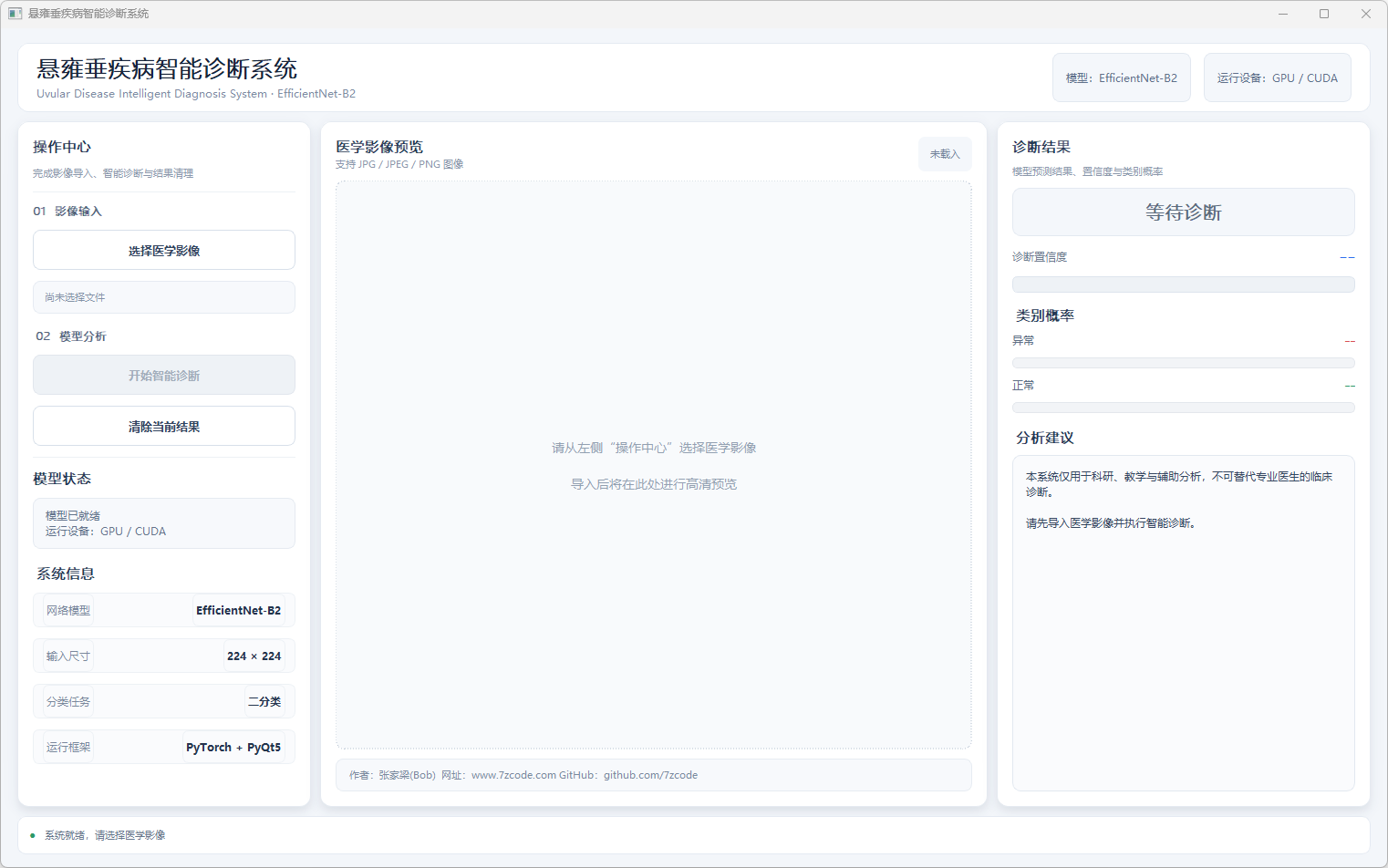
Task: Click the 导入后将在此处进行高清预览 hint text
Action: [654, 484]
